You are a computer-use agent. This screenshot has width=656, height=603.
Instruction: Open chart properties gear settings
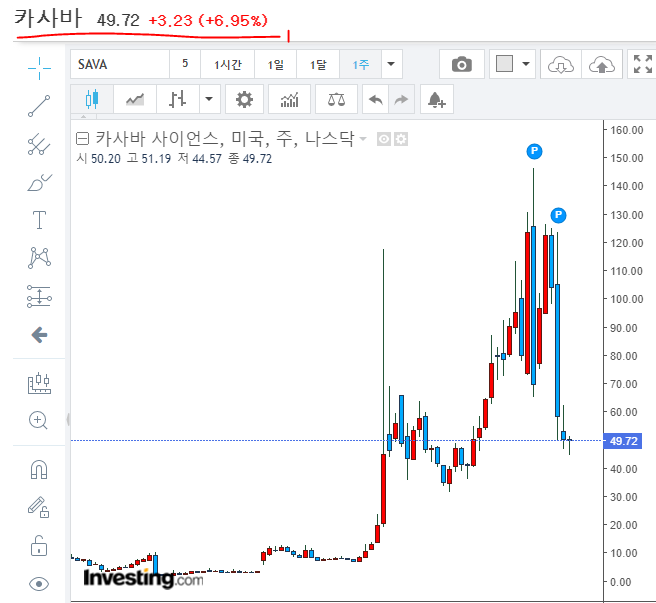tap(244, 99)
